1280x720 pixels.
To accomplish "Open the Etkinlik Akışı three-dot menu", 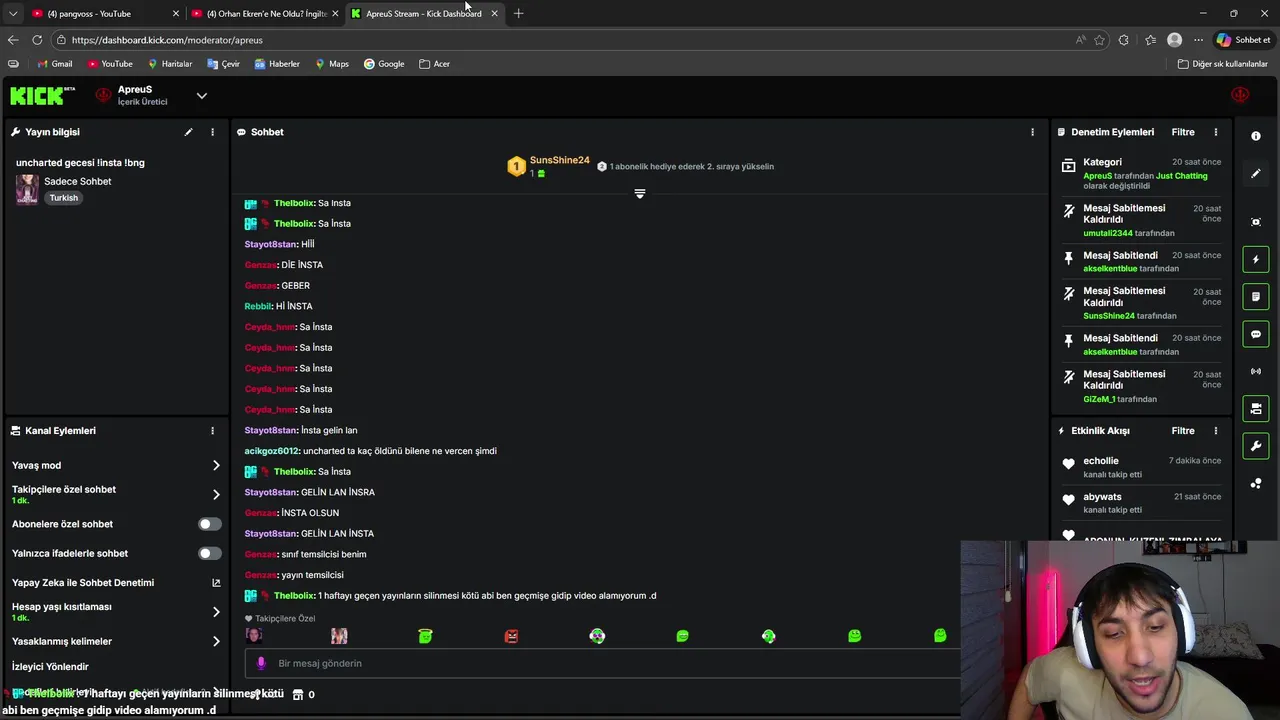I will 1216,431.
